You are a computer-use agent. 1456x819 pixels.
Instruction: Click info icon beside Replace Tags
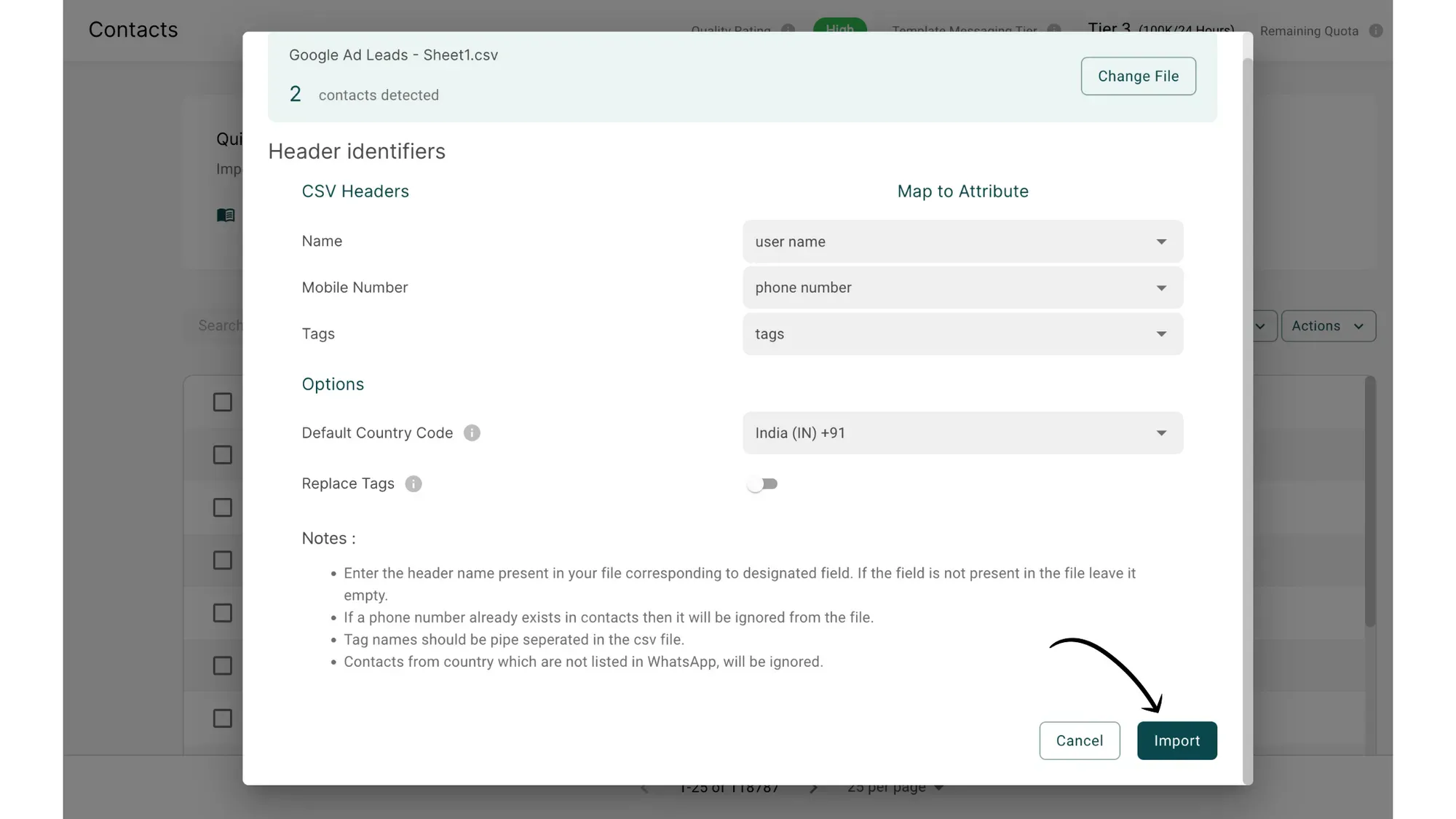[x=414, y=484]
